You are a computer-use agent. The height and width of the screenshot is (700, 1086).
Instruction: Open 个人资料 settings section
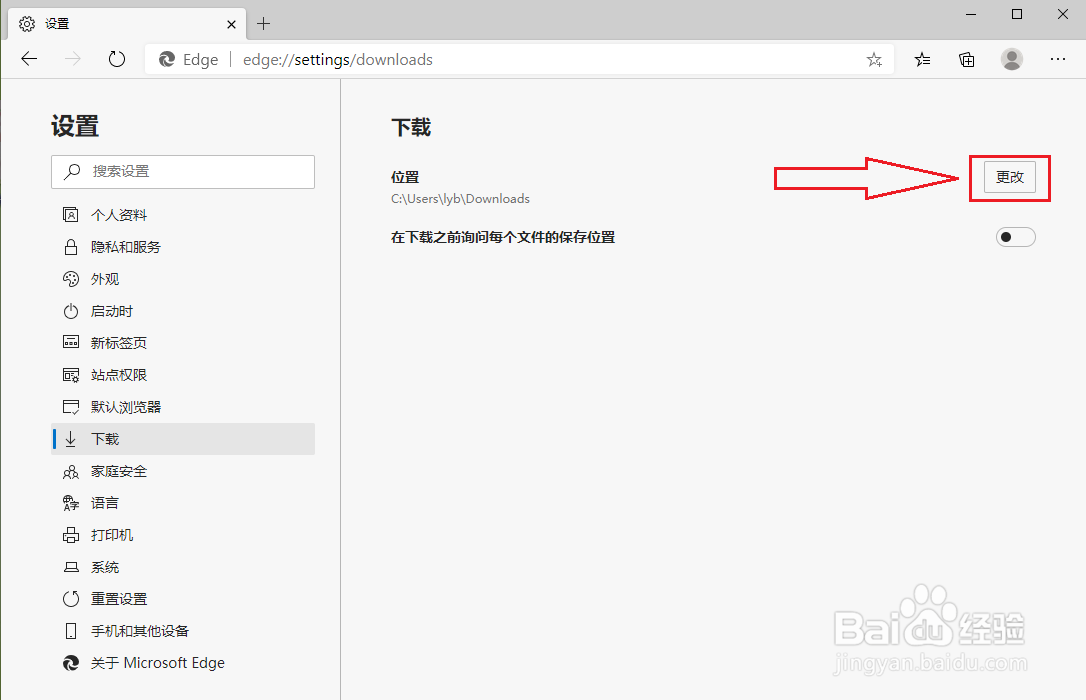pyautogui.click(x=183, y=215)
